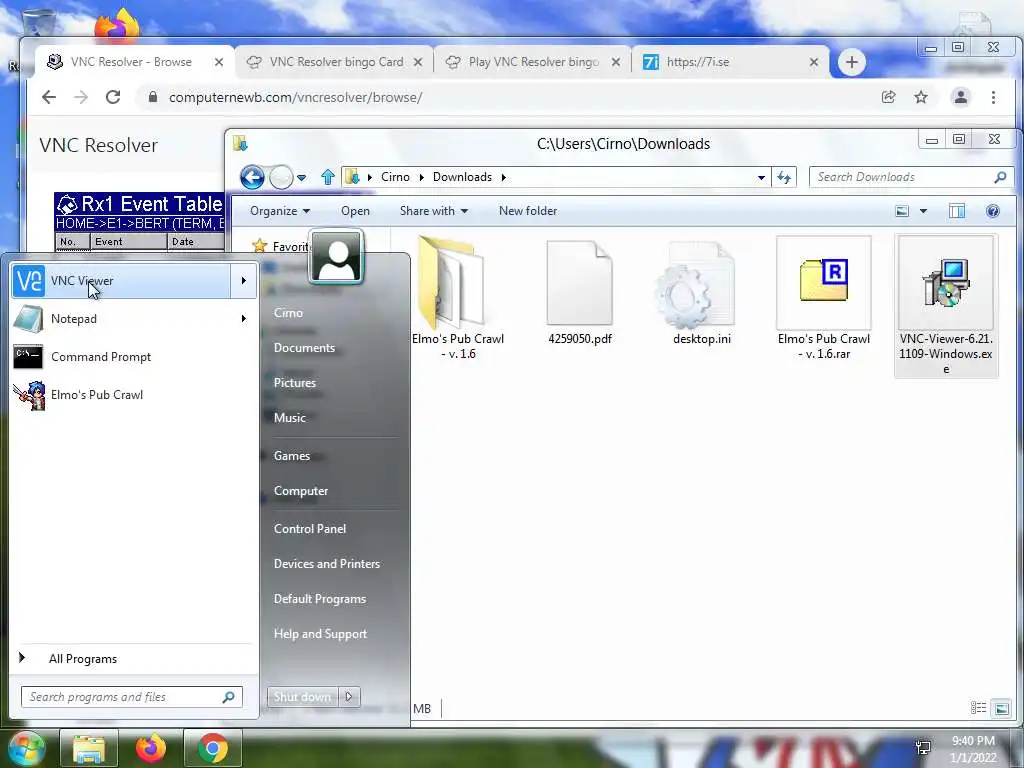Viewport: 1024px width, 768px height.
Task: Click network tray icon
Action: tap(923, 748)
